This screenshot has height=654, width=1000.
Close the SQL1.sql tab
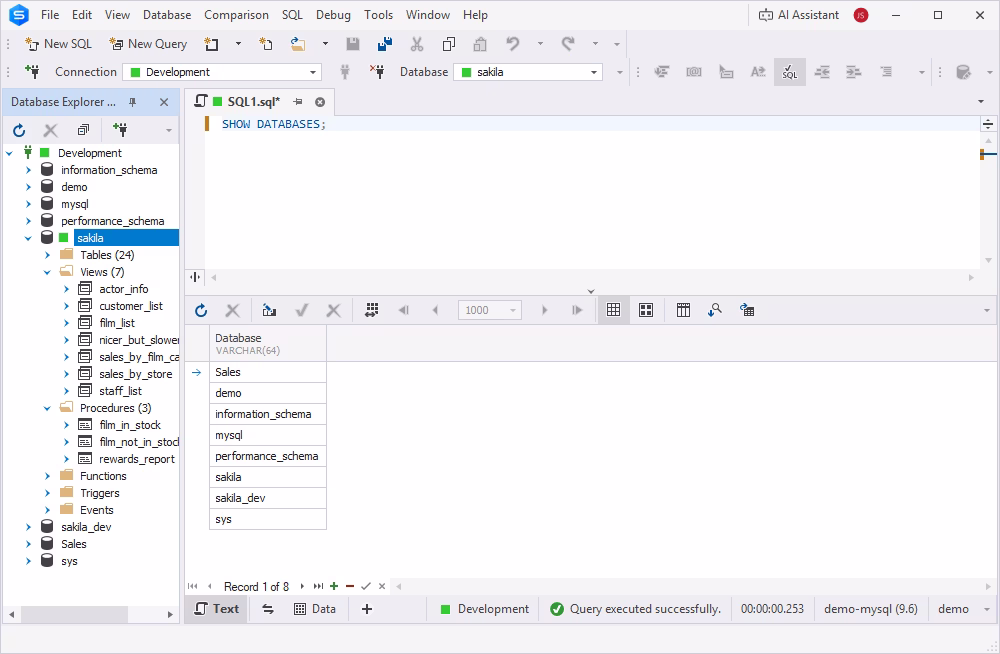320,102
